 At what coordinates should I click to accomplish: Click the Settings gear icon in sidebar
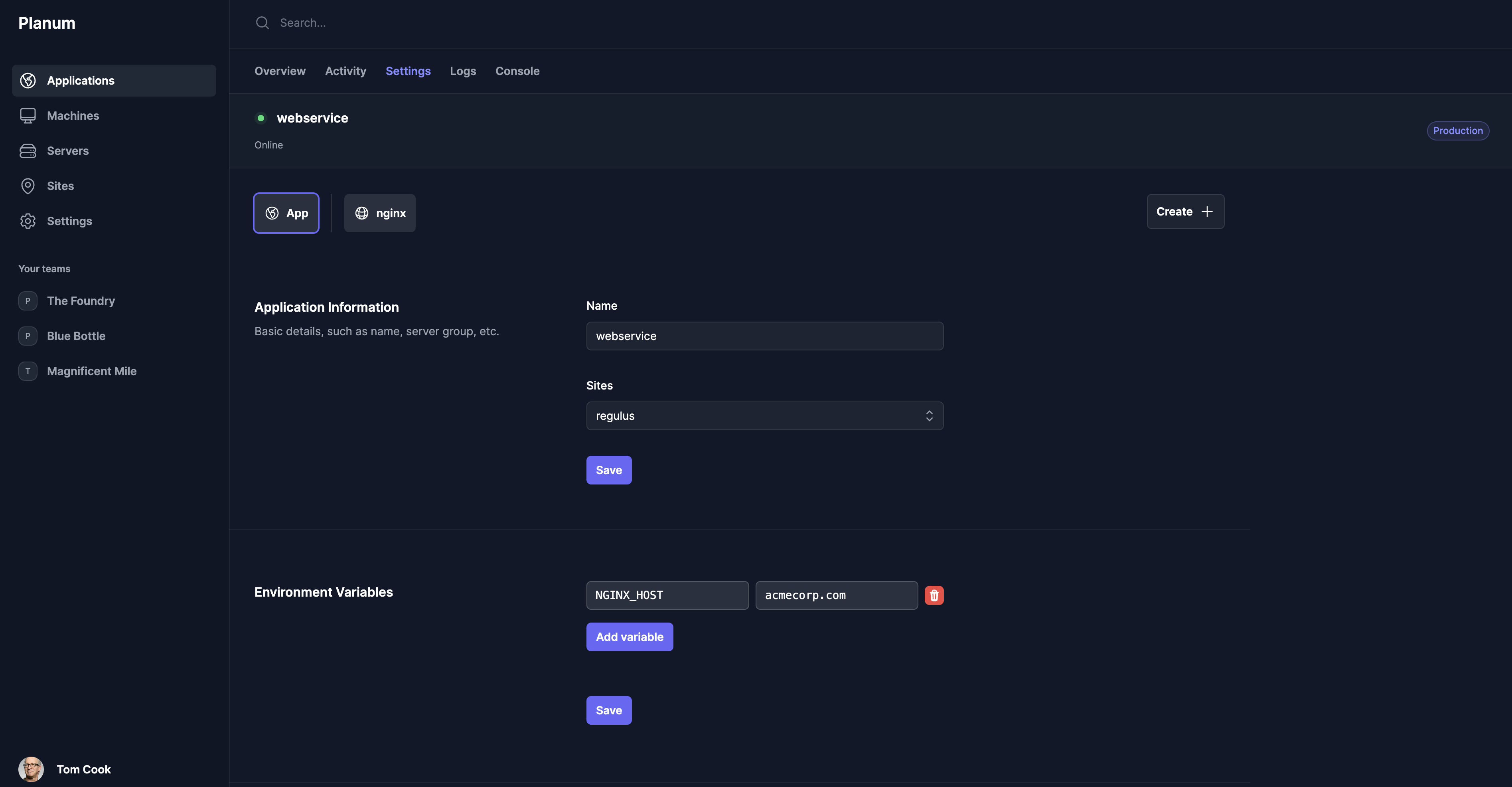(28, 221)
